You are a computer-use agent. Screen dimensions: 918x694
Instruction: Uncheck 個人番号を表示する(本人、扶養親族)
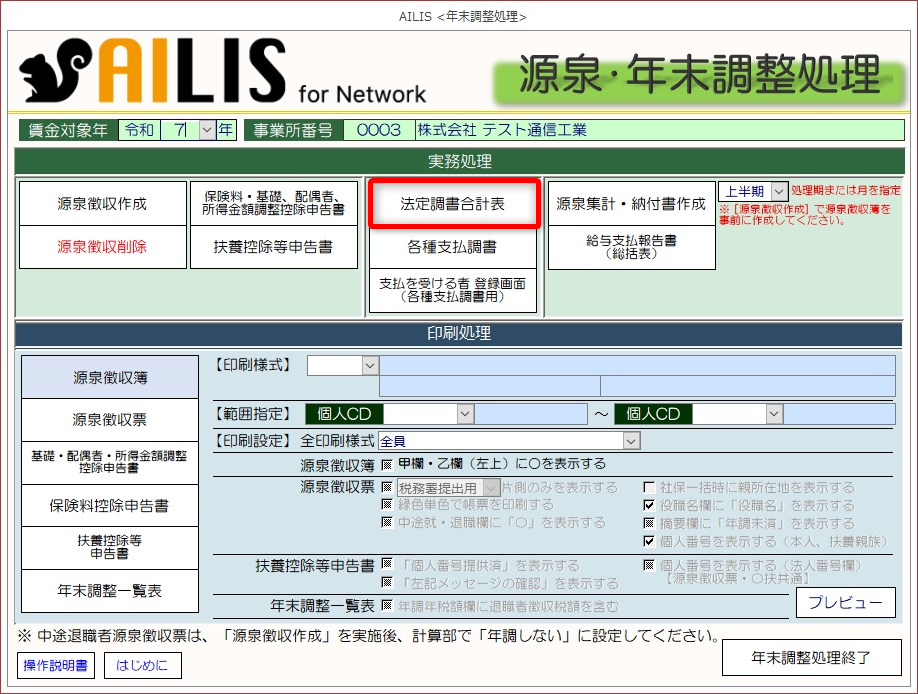[x=649, y=542]
